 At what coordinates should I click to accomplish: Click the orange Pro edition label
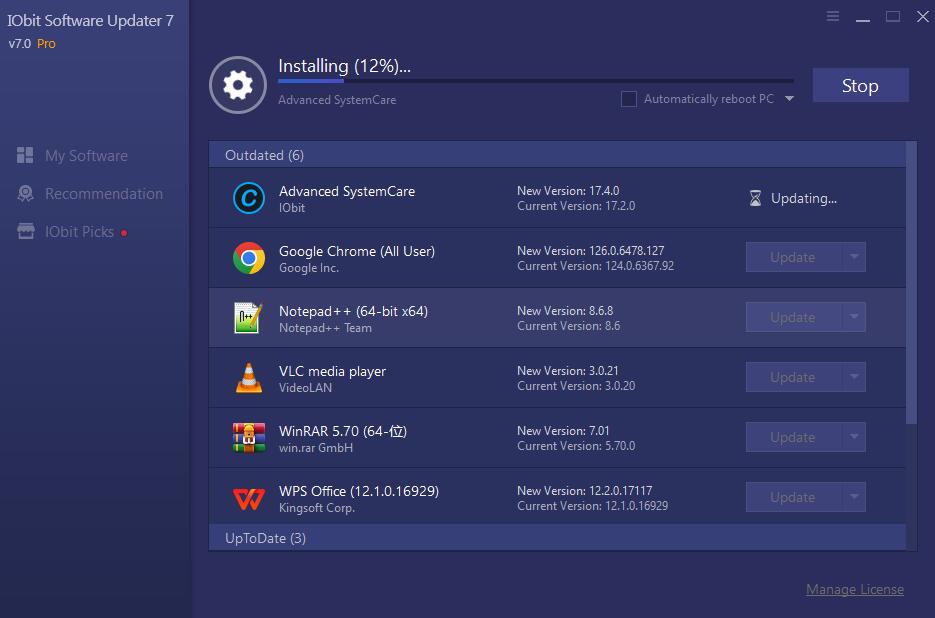tap(46, 44)
